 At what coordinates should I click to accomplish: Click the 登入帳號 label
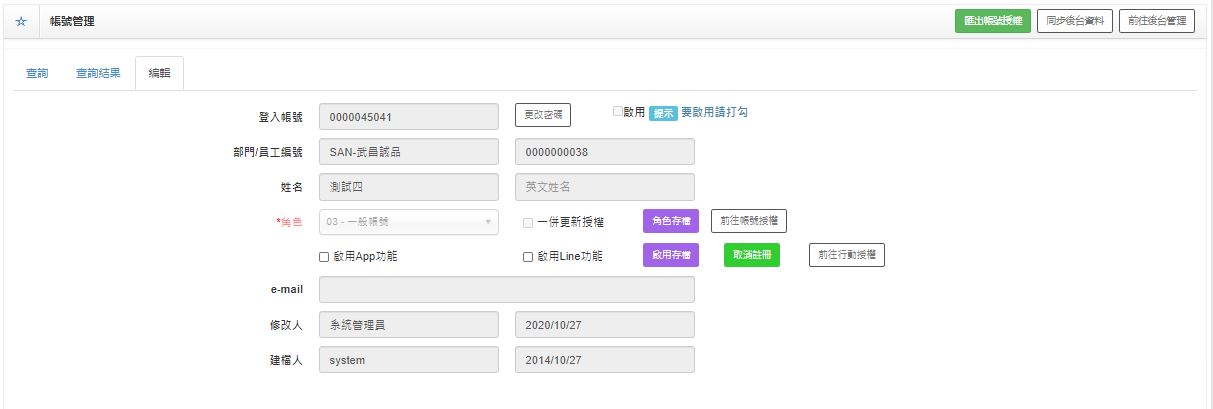(281, 117)
